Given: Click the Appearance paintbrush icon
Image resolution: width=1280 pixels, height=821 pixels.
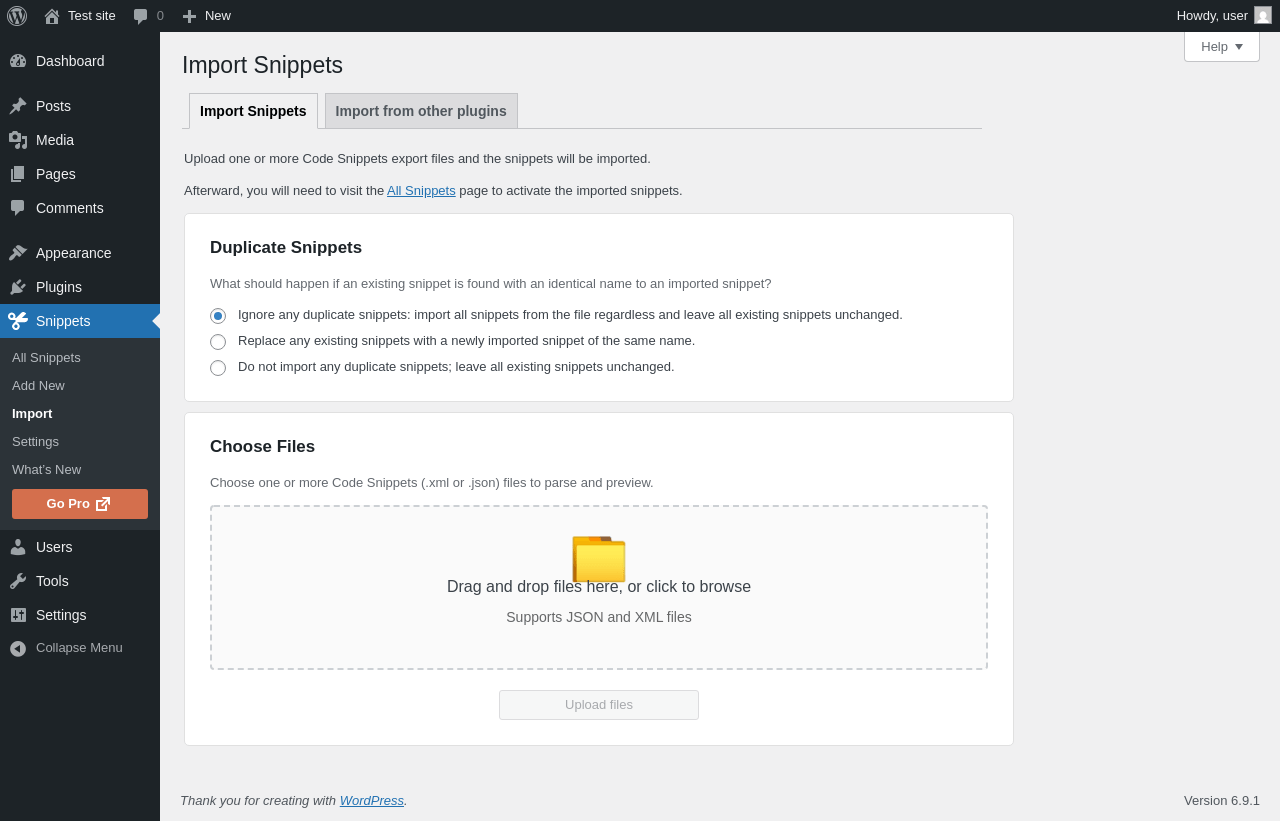Looking at the screenshot, I should coord(18,253).
